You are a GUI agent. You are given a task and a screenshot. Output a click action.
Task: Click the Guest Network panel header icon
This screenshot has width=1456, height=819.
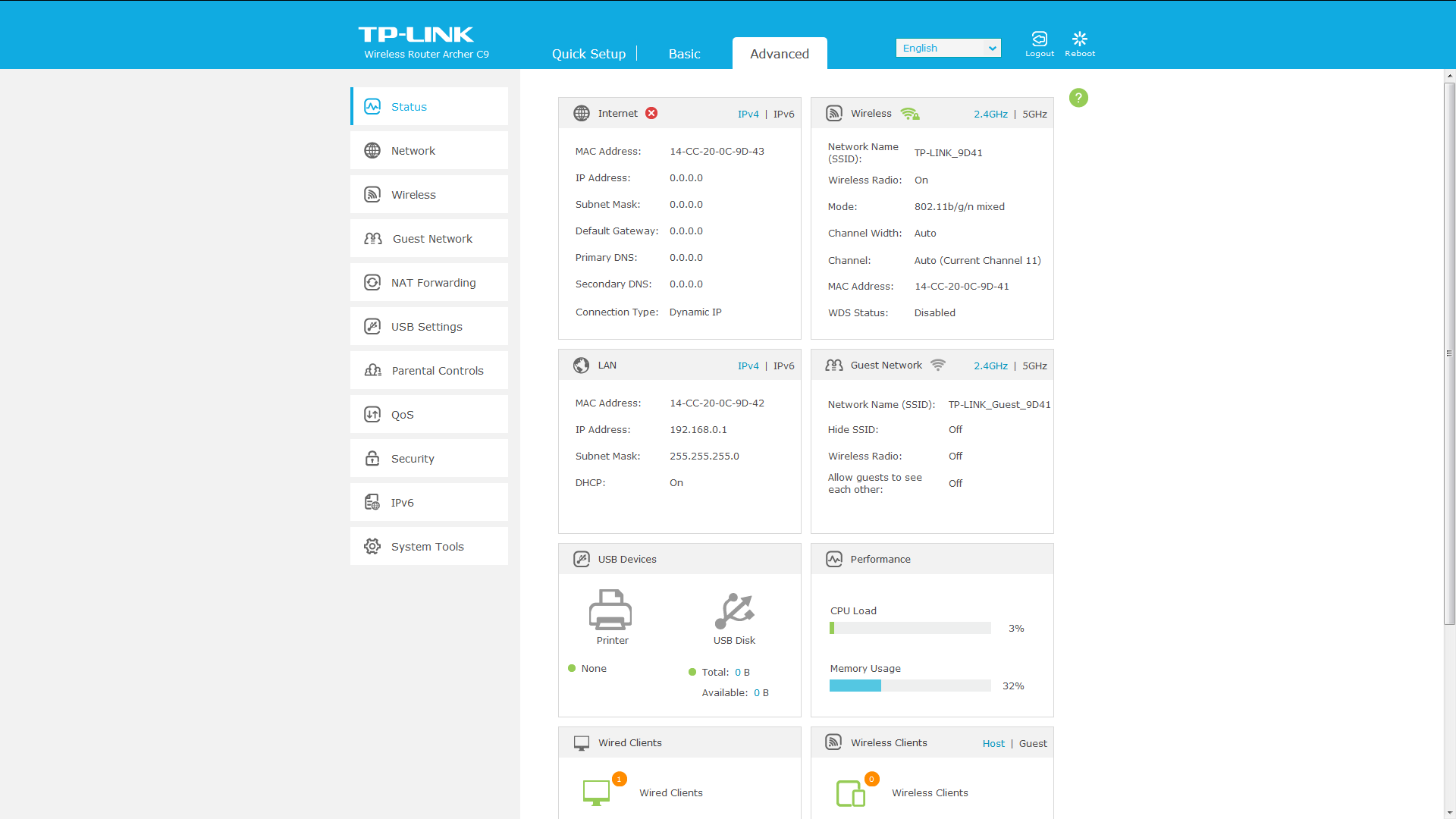(834, 365)
